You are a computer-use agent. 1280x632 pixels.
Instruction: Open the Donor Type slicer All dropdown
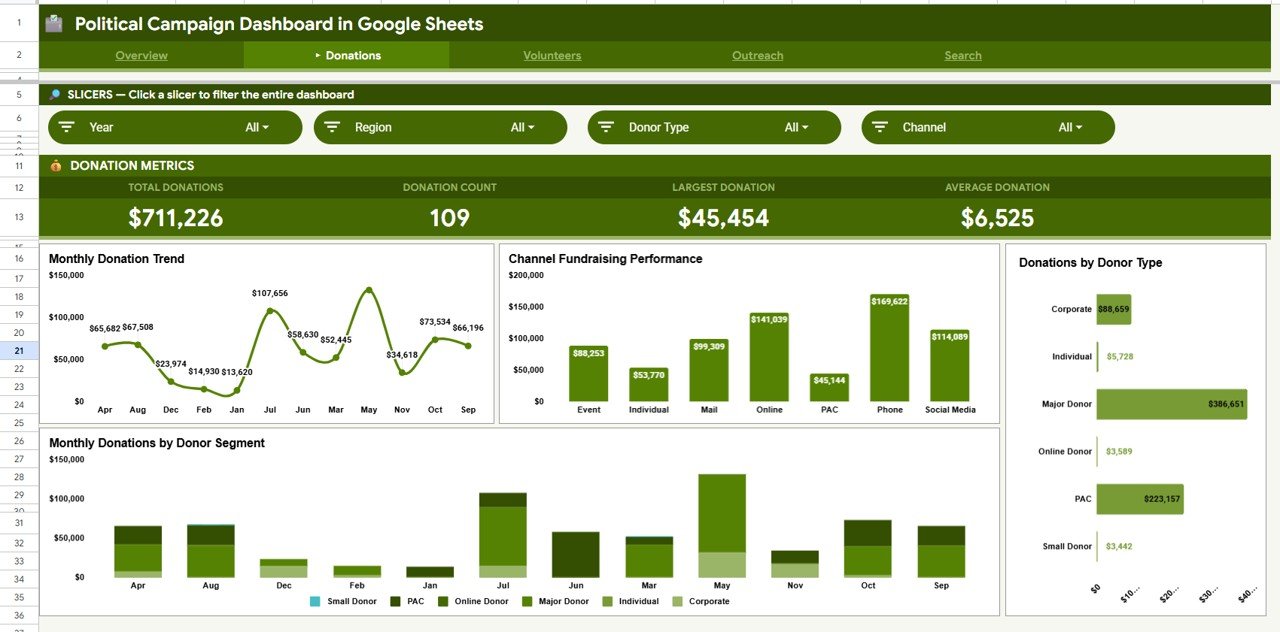click(x=796, y=127)
